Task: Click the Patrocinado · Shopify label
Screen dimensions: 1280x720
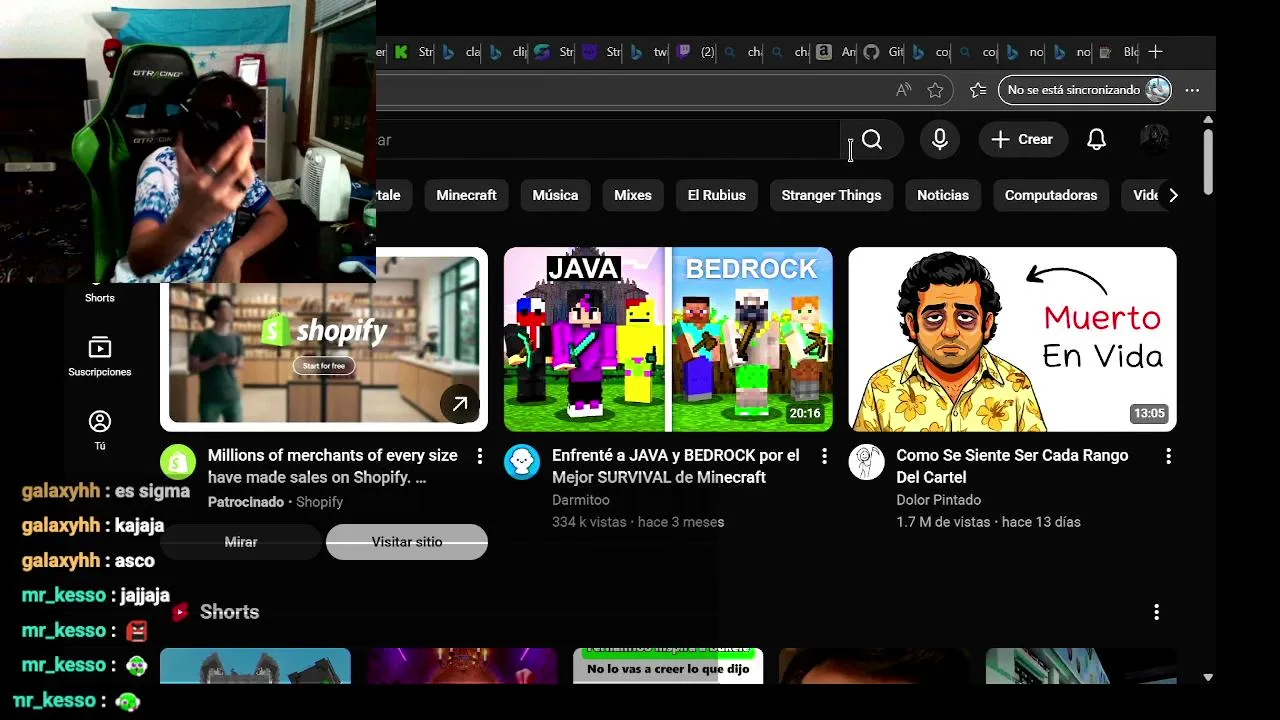Action: 275,502
